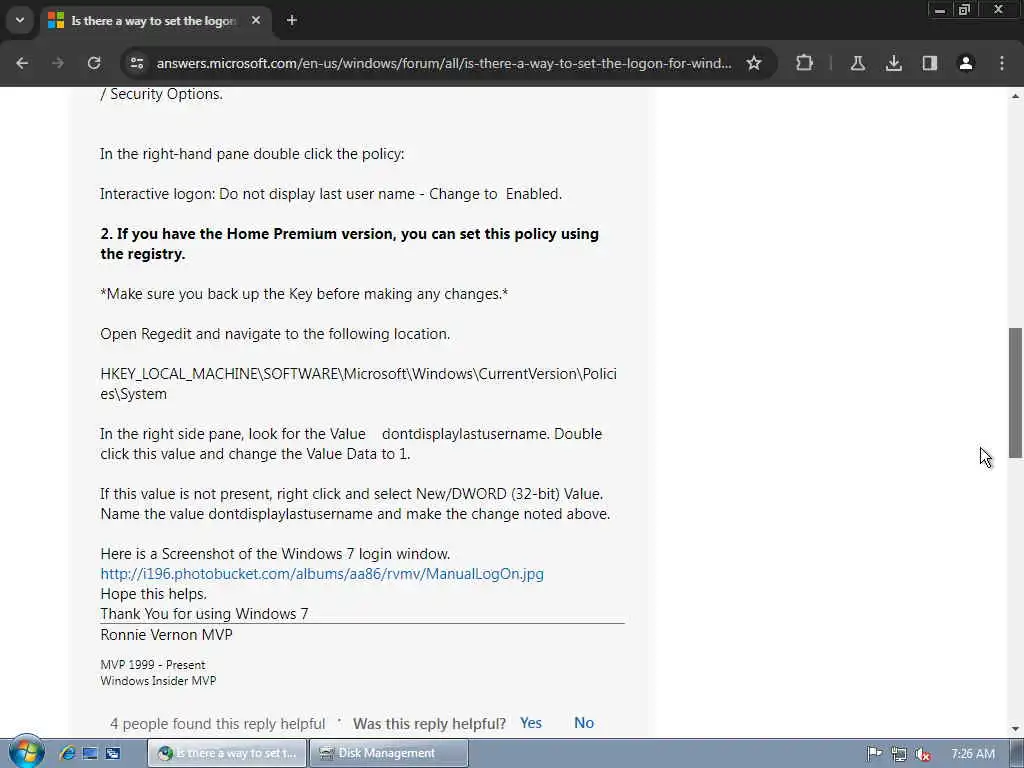This screenshot has width=1024, height=768.
Task: Open the photobucket ManualLogOn.jpg link
Action: 322,574
